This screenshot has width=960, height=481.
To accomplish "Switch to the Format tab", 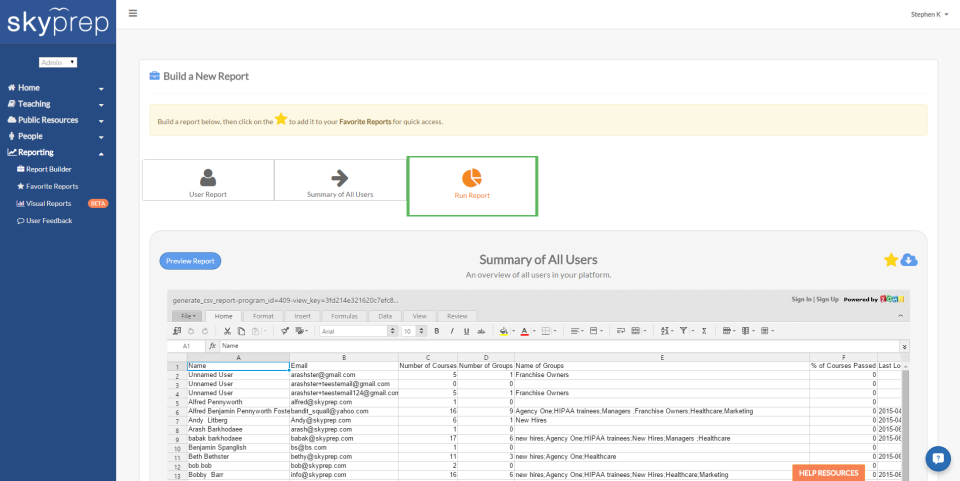I will [263, 316].
